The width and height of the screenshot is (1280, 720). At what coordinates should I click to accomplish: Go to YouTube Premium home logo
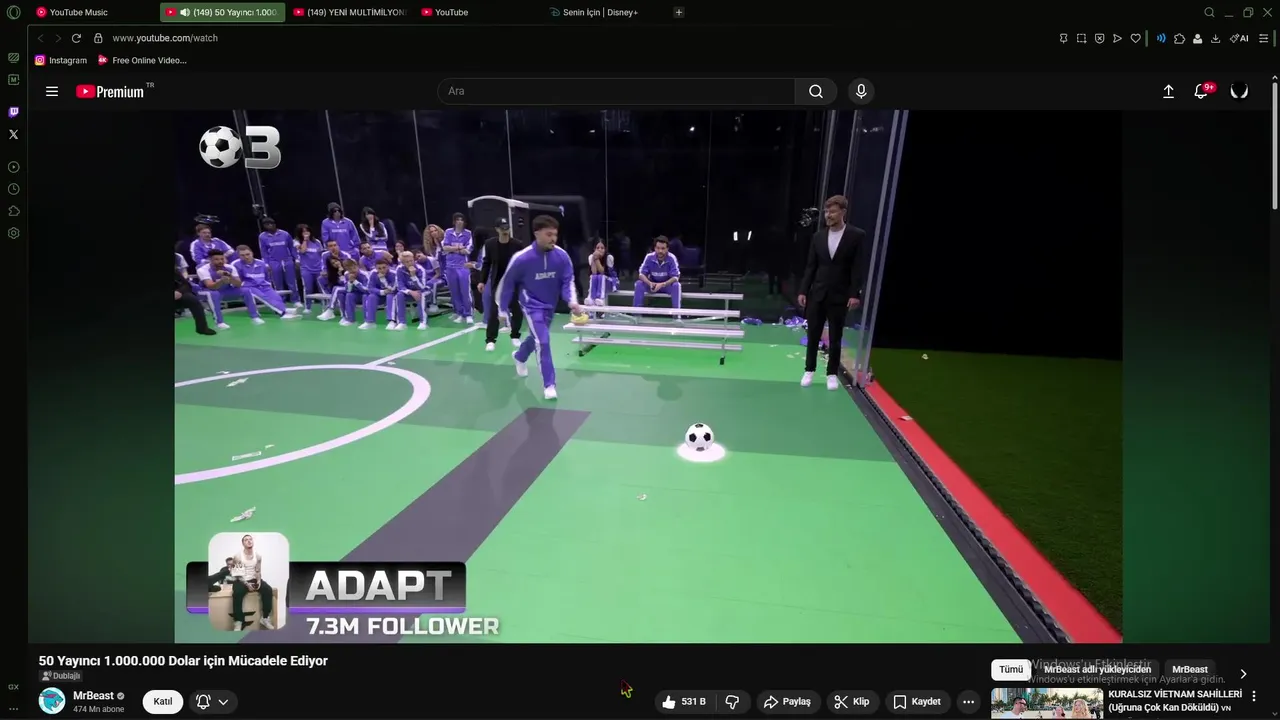pos(112,91)
